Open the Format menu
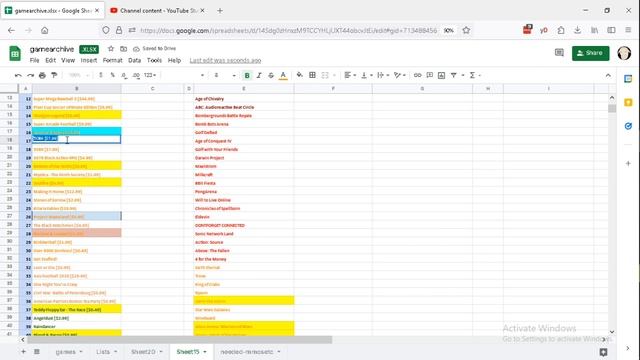This screenshot has width=640, height=360. 112,60
